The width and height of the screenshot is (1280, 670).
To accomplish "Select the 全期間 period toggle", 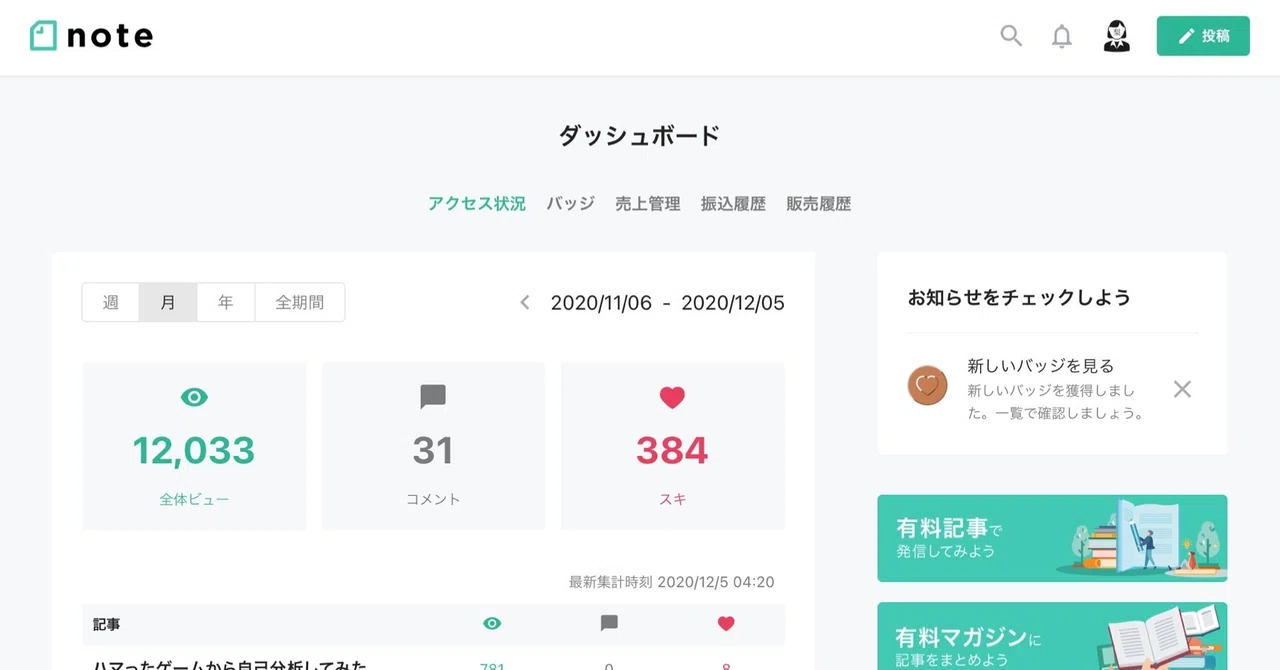I will pos(300,302).
